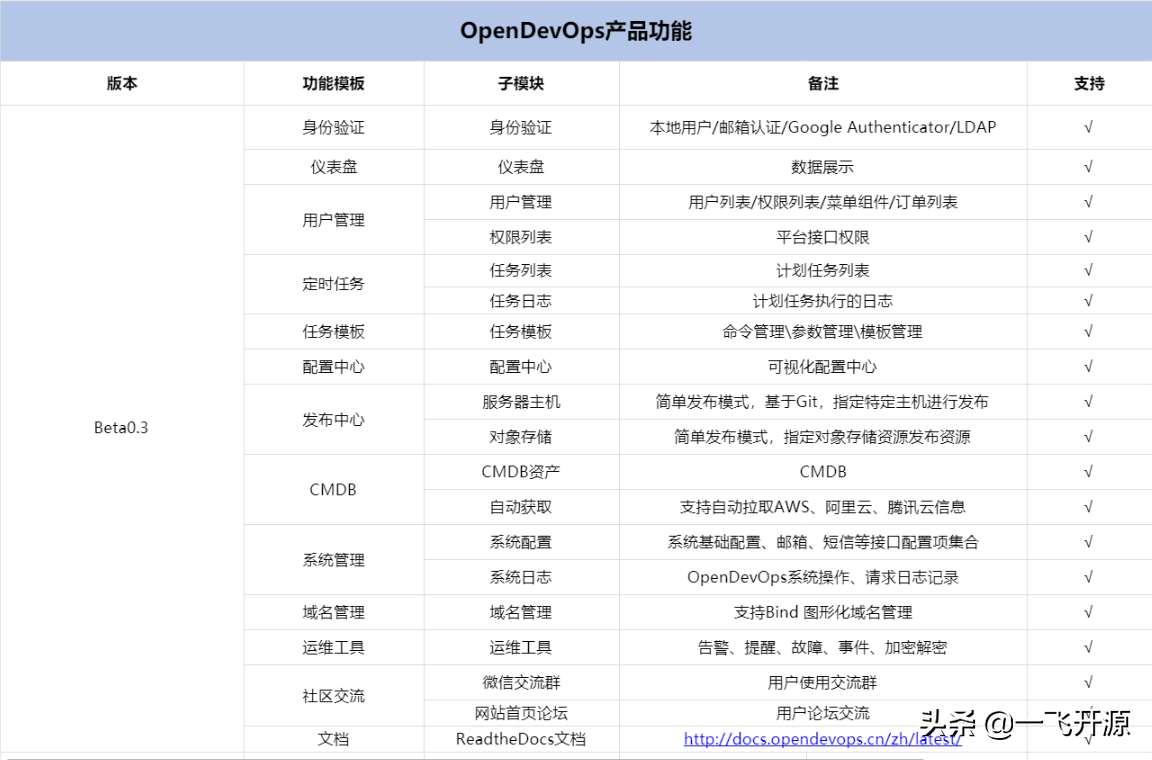Image resolution: width=1152 pixels, height=760 pixels.
Task: Click the 权限列表 sub-module cell
Action: (521, 237)
